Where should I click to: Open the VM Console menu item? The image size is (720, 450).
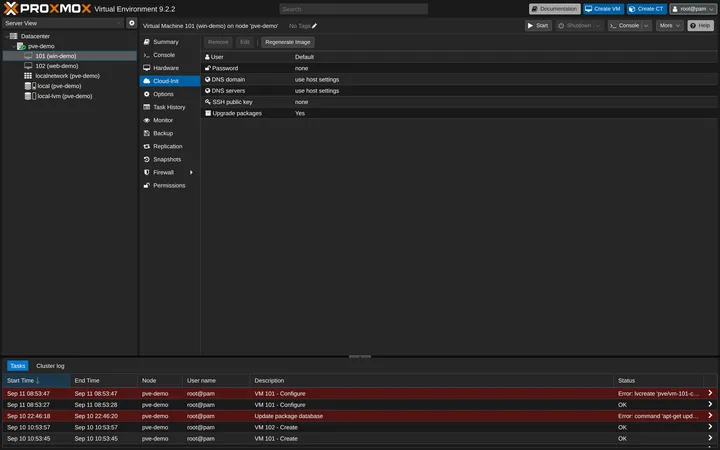pyautogui.click(x=170, y=55)
